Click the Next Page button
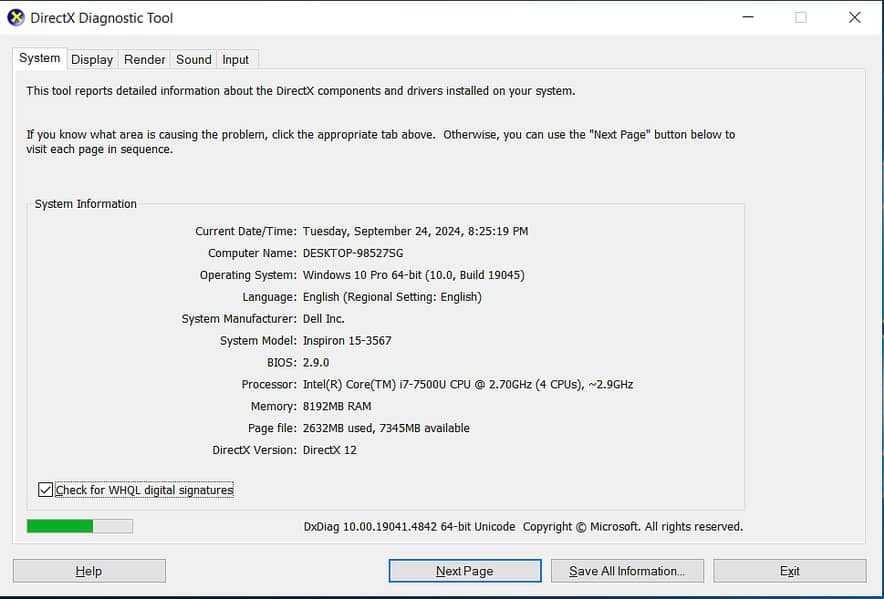884x599 pixels. point(465,571)
